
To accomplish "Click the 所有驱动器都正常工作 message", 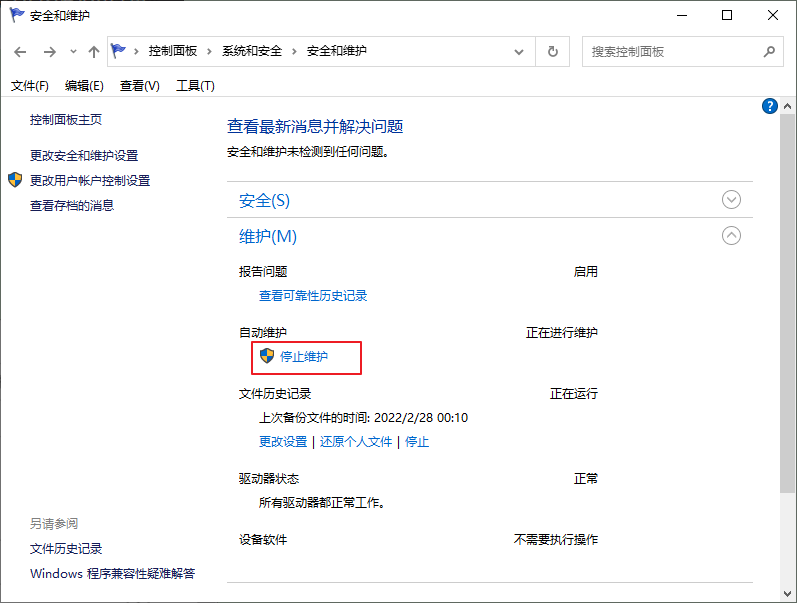I will pyautogui.click(x=322, y=503).
